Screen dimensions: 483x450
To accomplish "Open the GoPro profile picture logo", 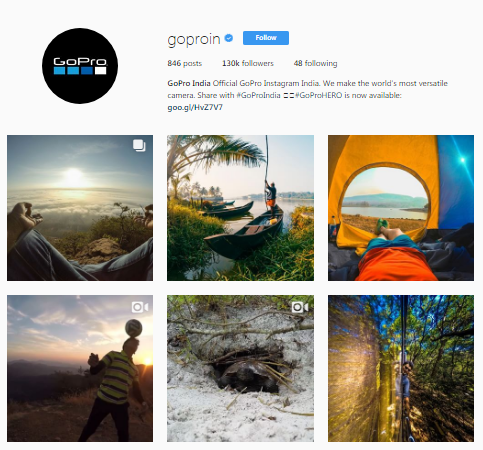I will tap(80, 66).
